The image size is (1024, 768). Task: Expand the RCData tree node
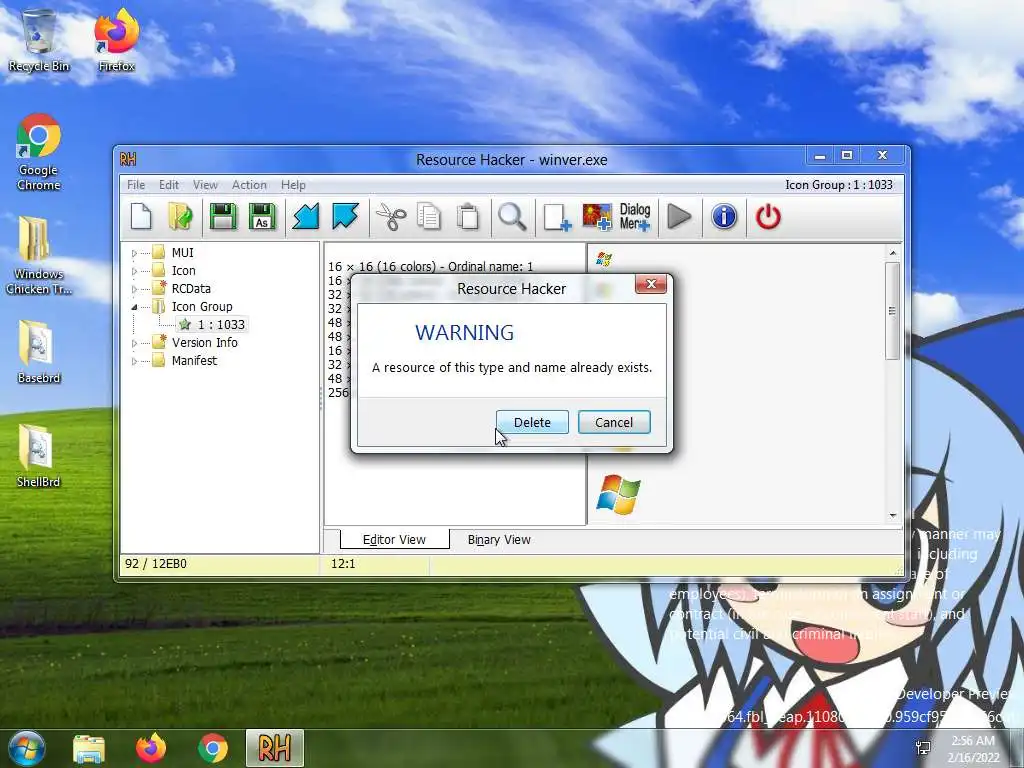(134, 289)
